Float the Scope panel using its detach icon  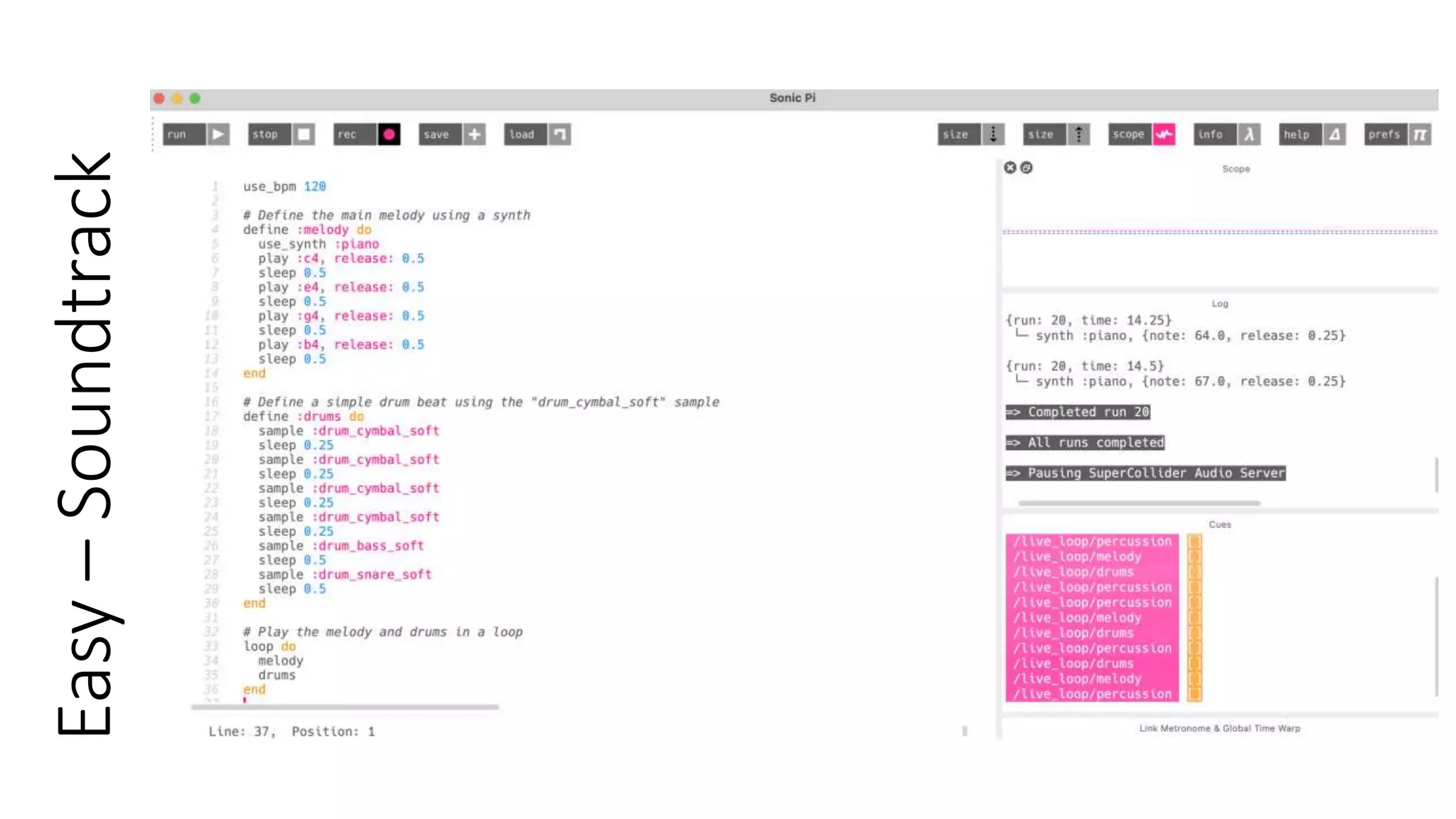click(1026, 168)
